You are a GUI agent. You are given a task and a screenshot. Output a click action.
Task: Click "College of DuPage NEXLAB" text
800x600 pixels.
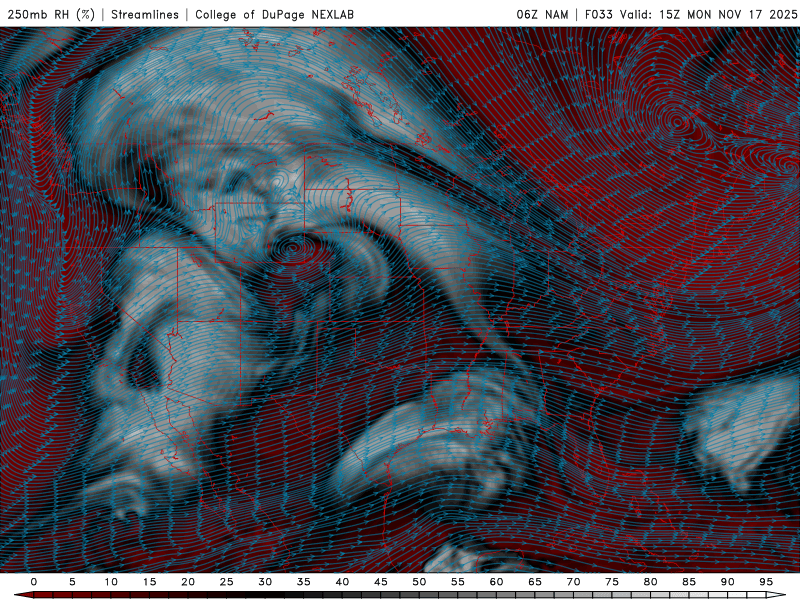[274, 14]
